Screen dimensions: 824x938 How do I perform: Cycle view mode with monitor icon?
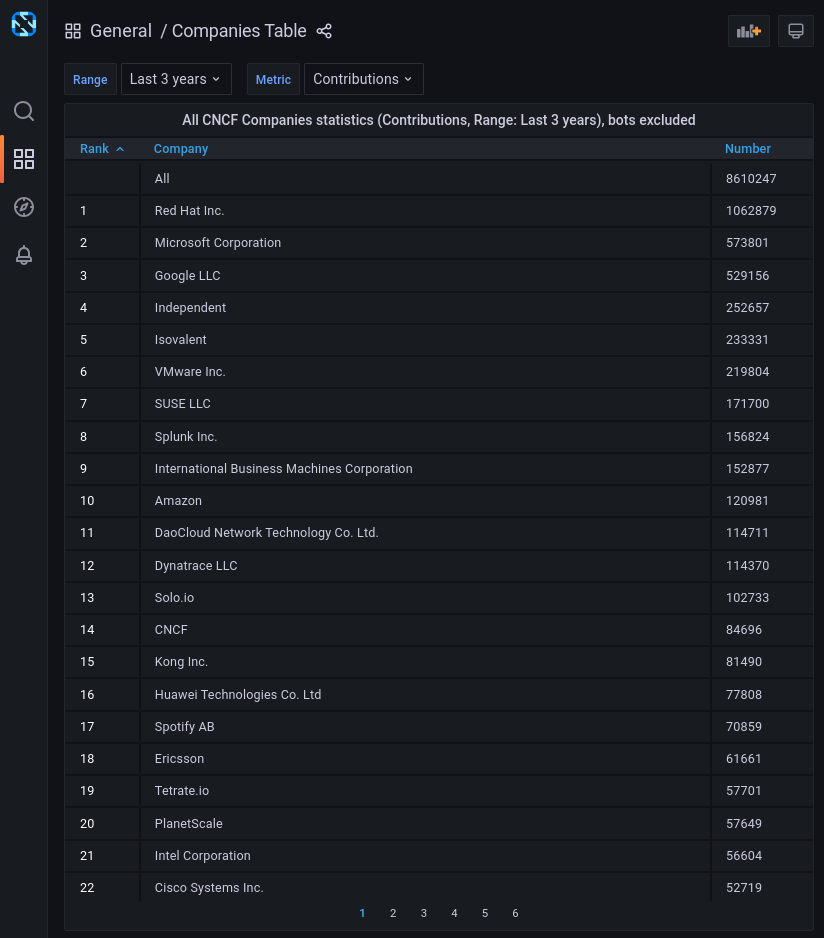[795, 31]
